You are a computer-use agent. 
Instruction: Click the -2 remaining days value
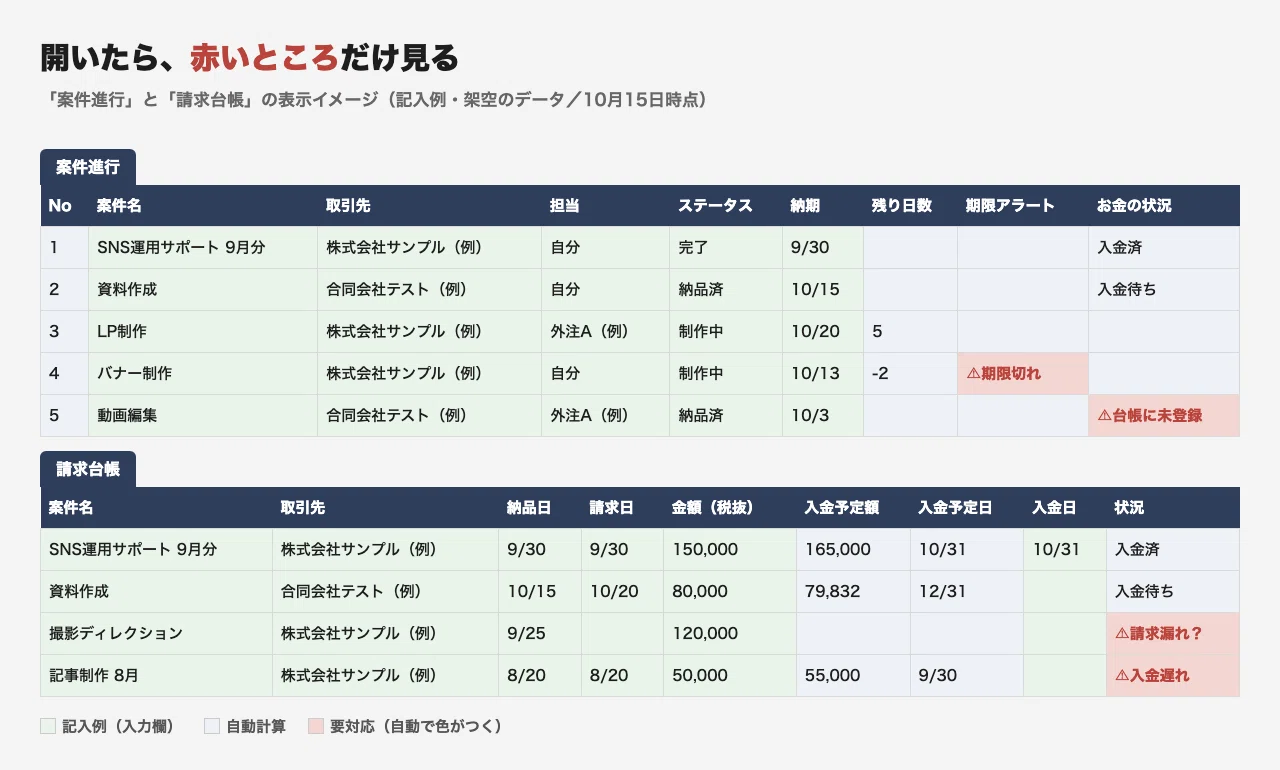pyautogui.click(x=881, y=374)
